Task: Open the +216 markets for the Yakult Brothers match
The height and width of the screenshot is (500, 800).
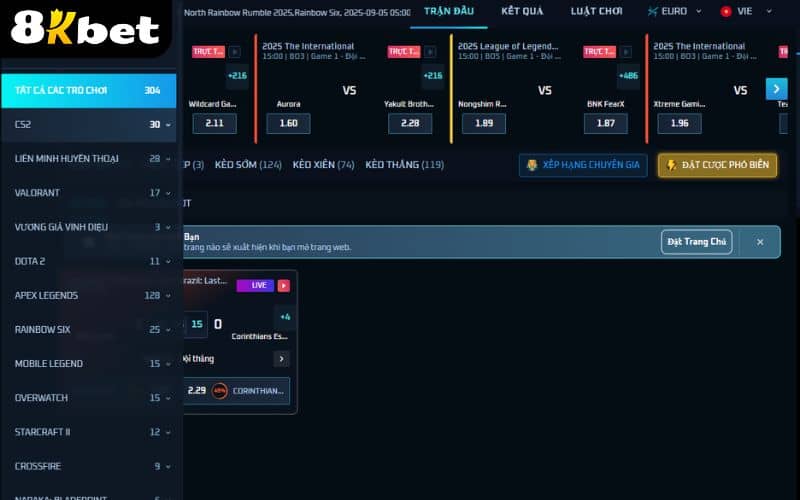Action: (433, 76)
